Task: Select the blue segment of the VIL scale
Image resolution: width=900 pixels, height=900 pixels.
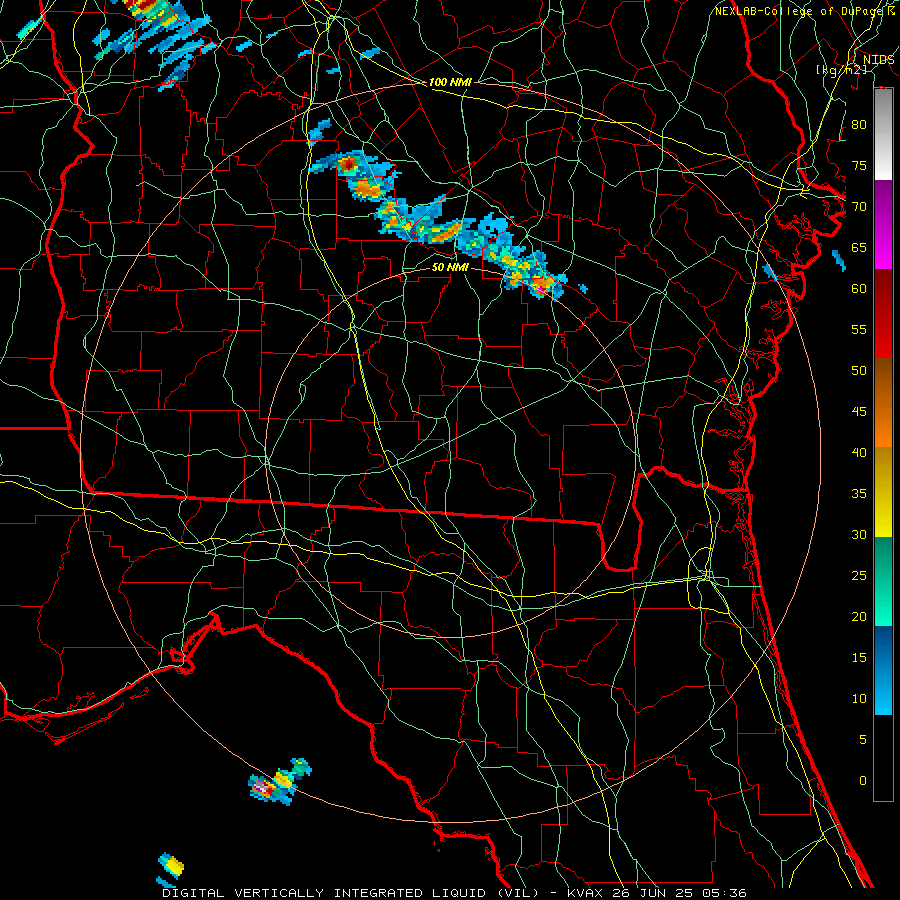Action: 883,670
